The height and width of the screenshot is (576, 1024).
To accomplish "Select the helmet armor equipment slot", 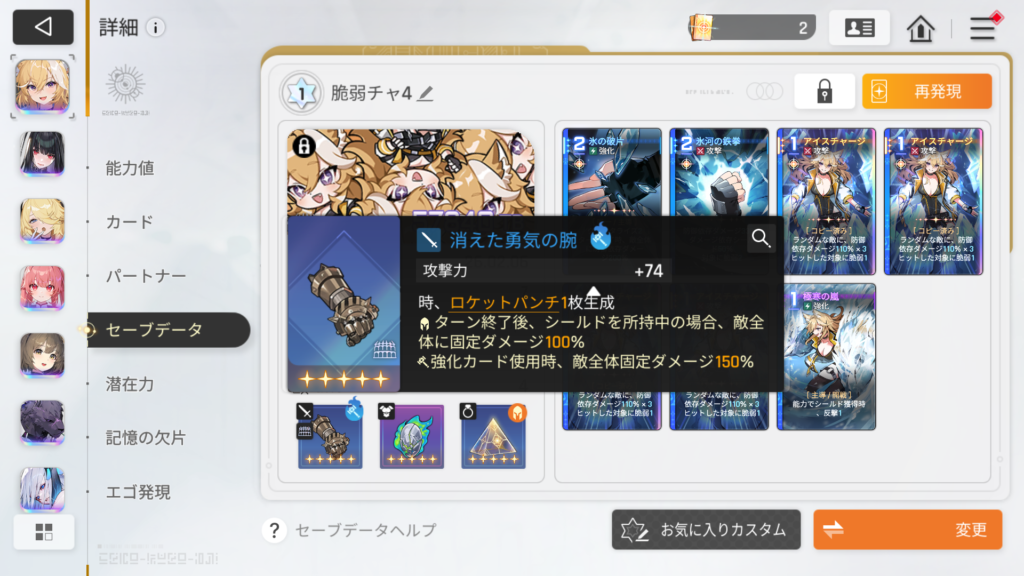I will (411, 436).
